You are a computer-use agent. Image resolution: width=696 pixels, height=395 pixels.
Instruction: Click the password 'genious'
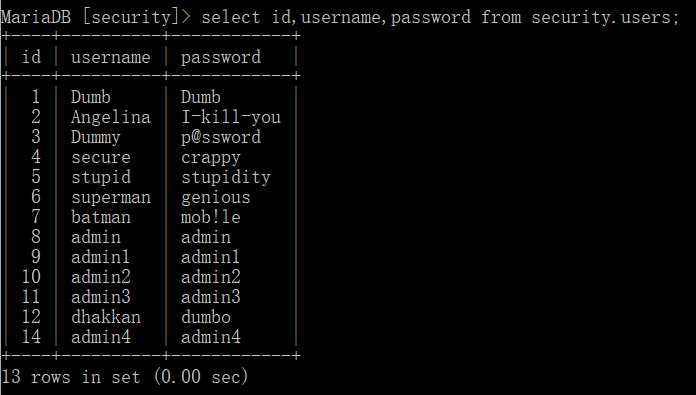coord(215,198)
